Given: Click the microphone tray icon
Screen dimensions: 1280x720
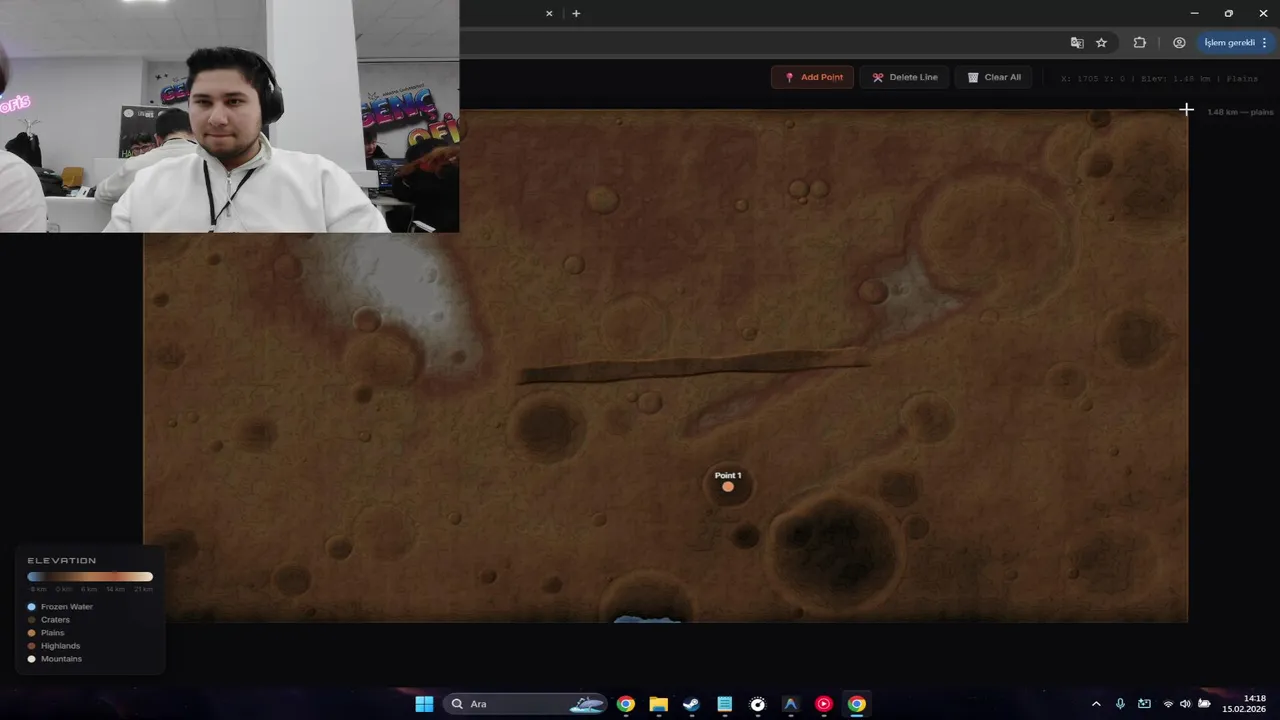Looking at the screenshot, I should click(x=1120, y=704).
